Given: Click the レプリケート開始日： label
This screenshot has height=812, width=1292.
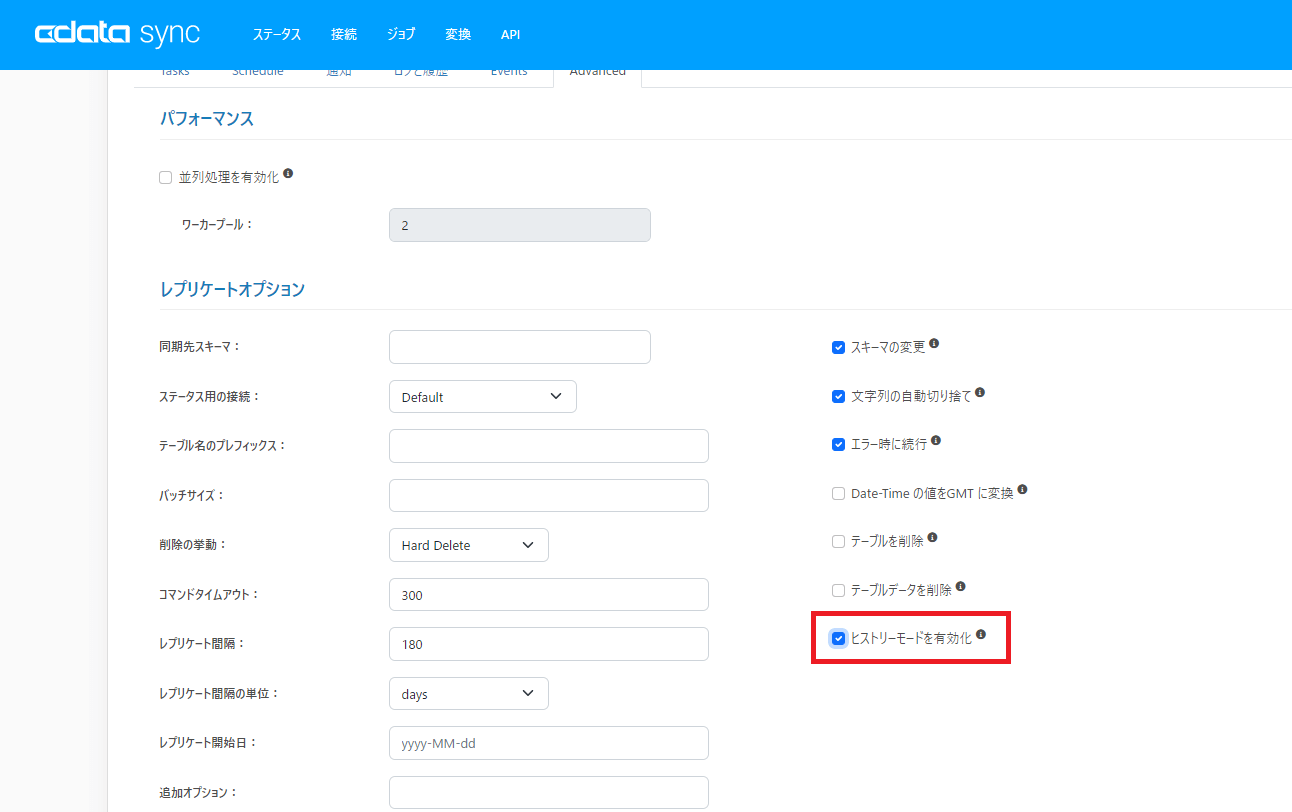Looking at the screenshot, I should [x=209, y=742].
